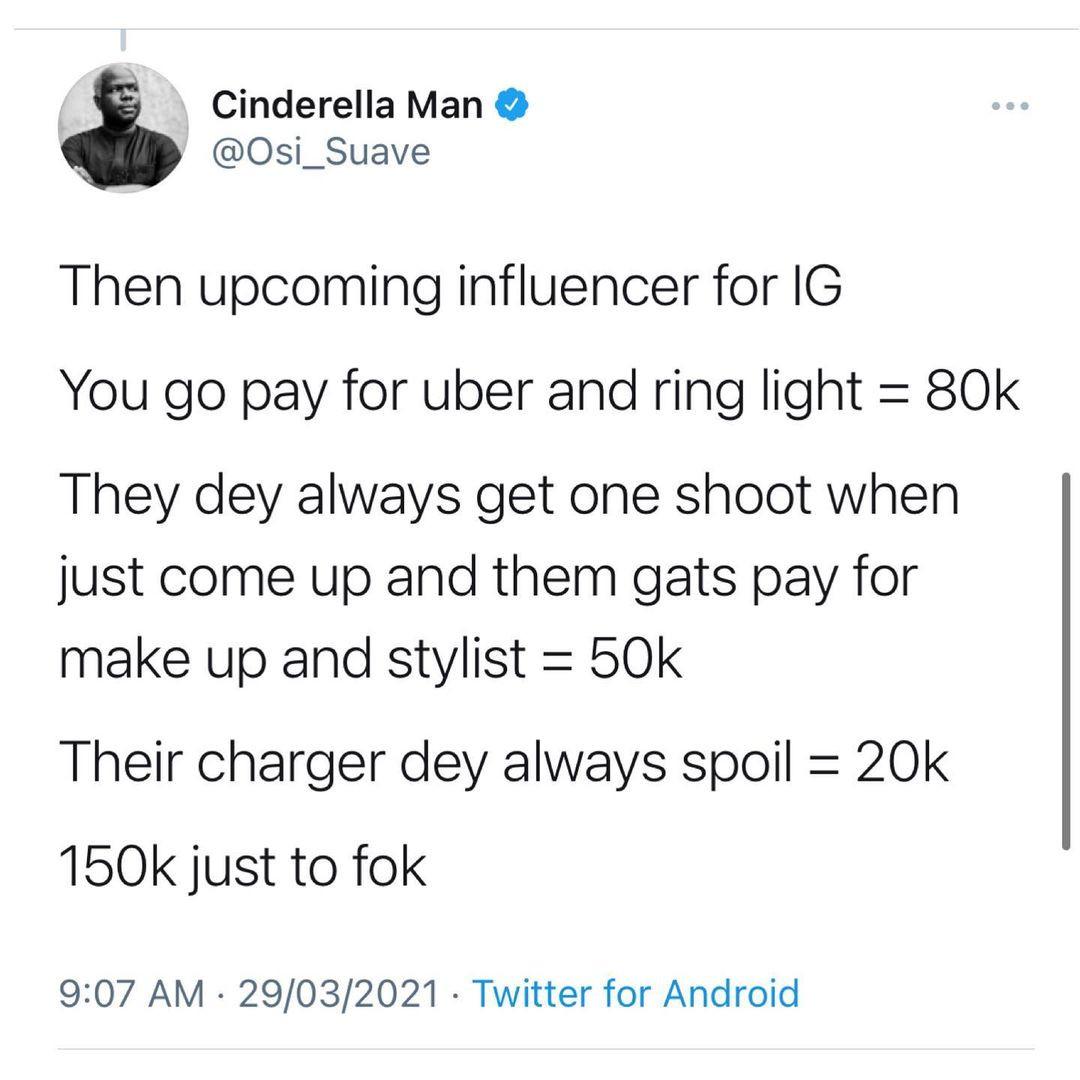Screen dimensions: 1080x1080
Task: Click the thread connector line above the avatar
Action: coord(124,40)
